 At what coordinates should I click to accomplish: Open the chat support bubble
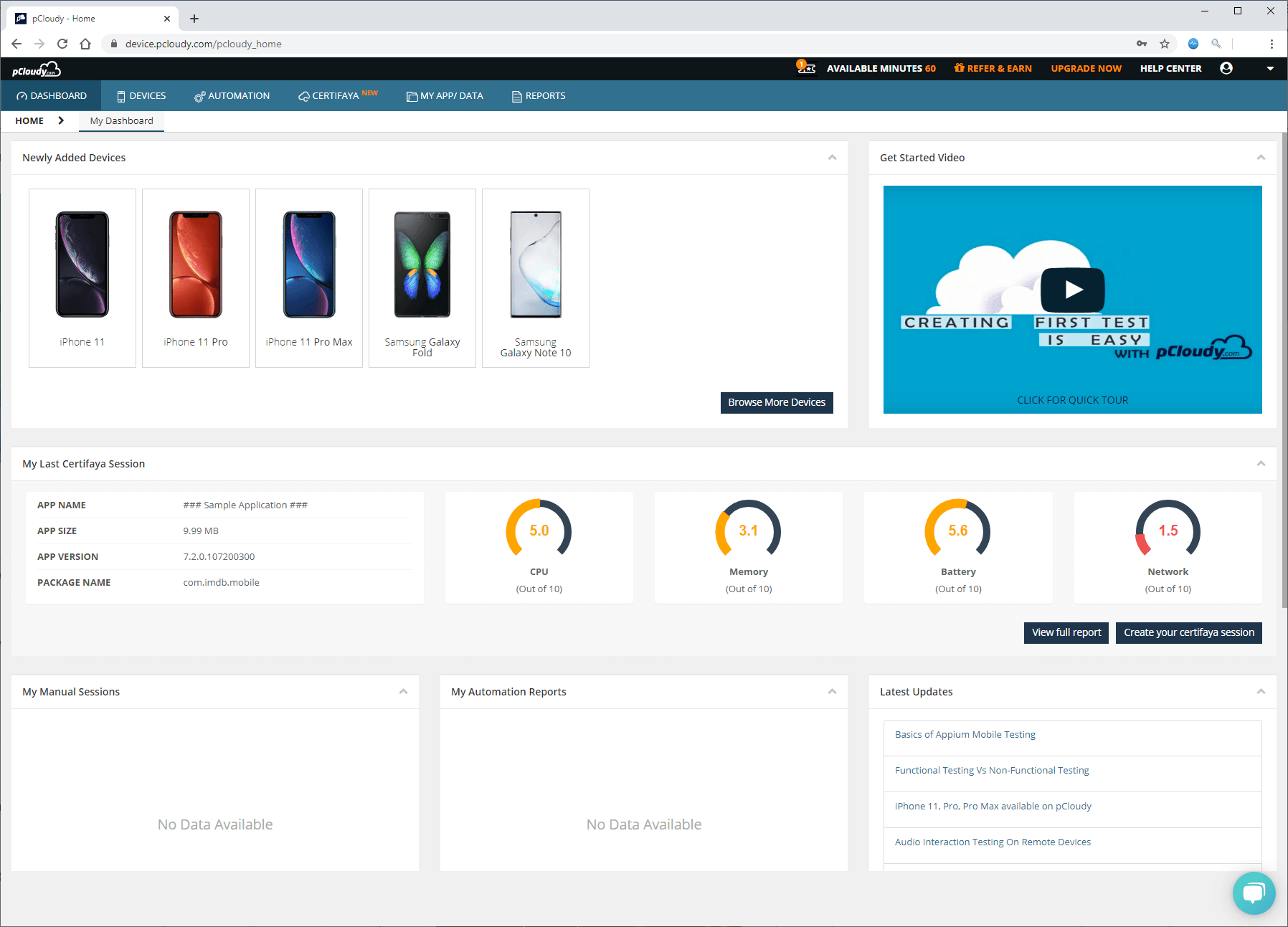[1254, 893]
